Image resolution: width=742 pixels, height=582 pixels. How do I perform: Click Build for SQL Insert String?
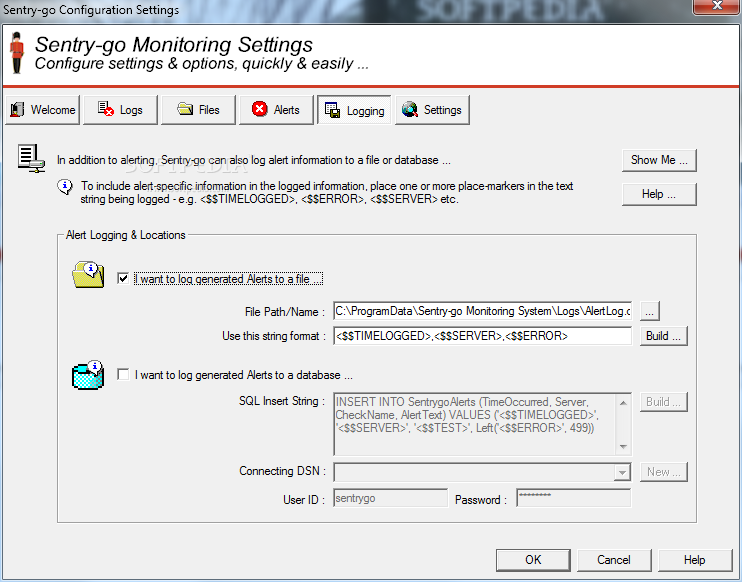tap(663, 402)
